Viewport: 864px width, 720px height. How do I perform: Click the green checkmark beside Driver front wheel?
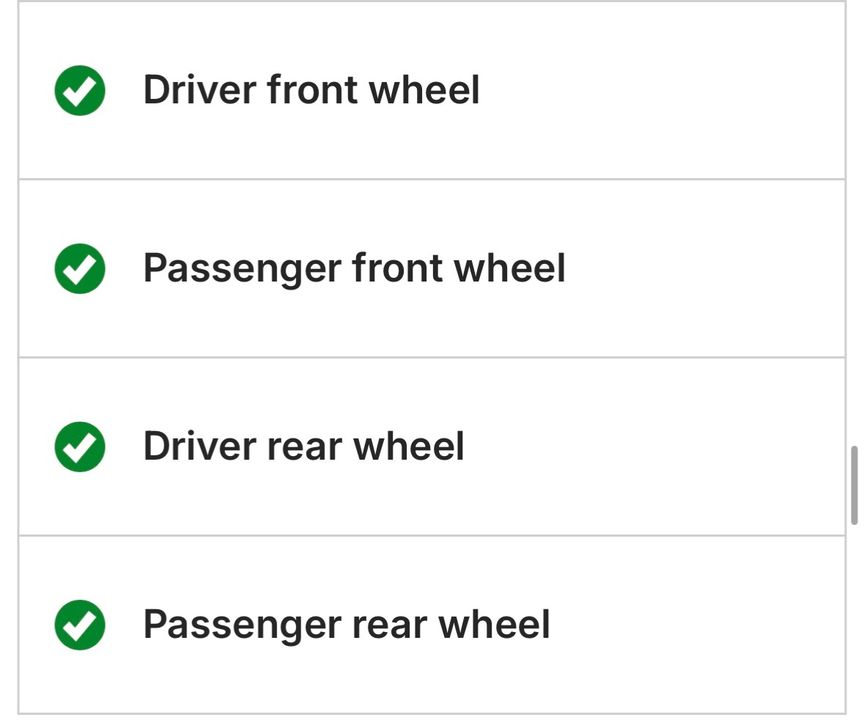[80, 90]
